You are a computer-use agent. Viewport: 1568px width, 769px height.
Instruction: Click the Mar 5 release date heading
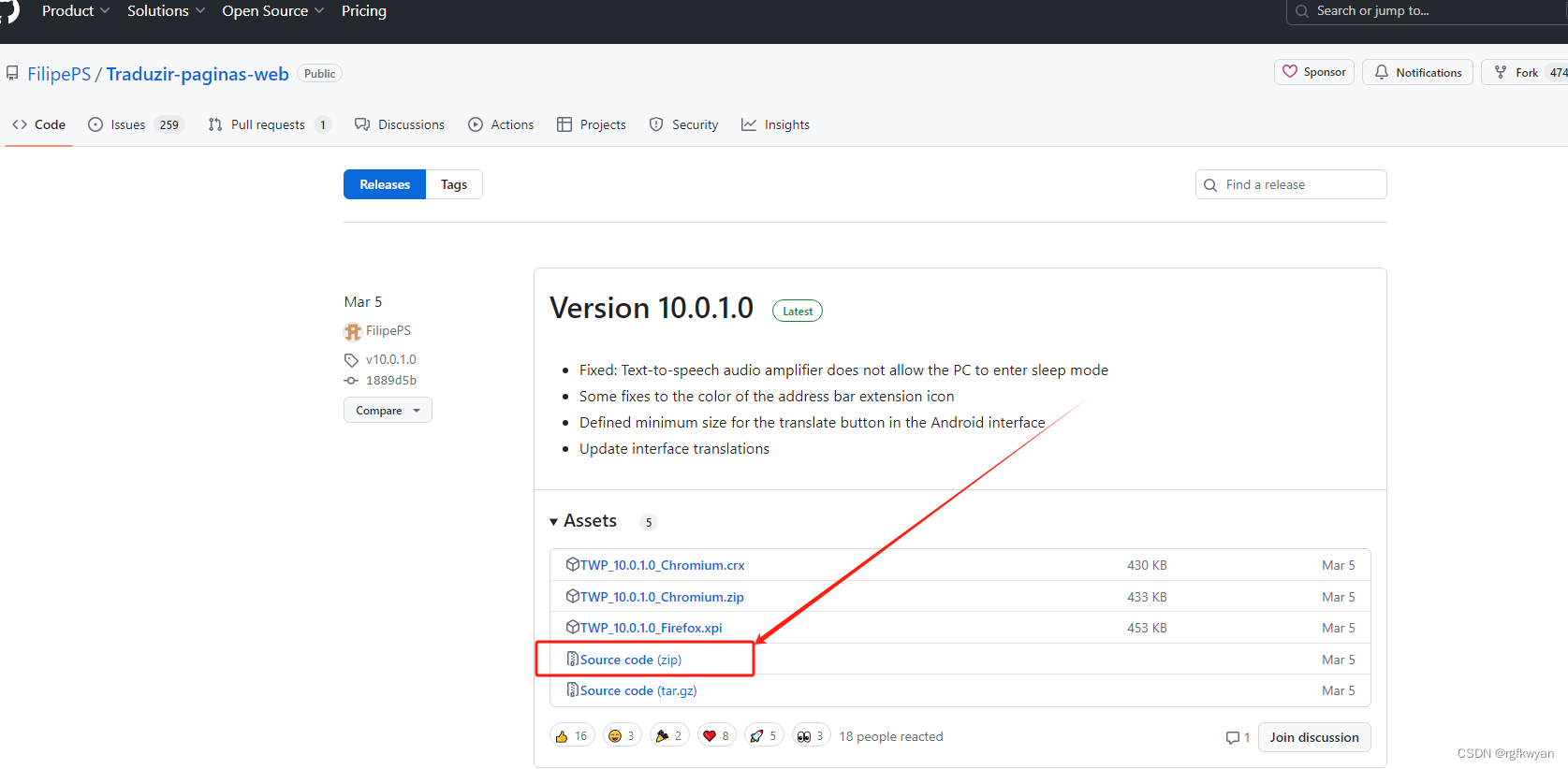(x=363, y=301)
